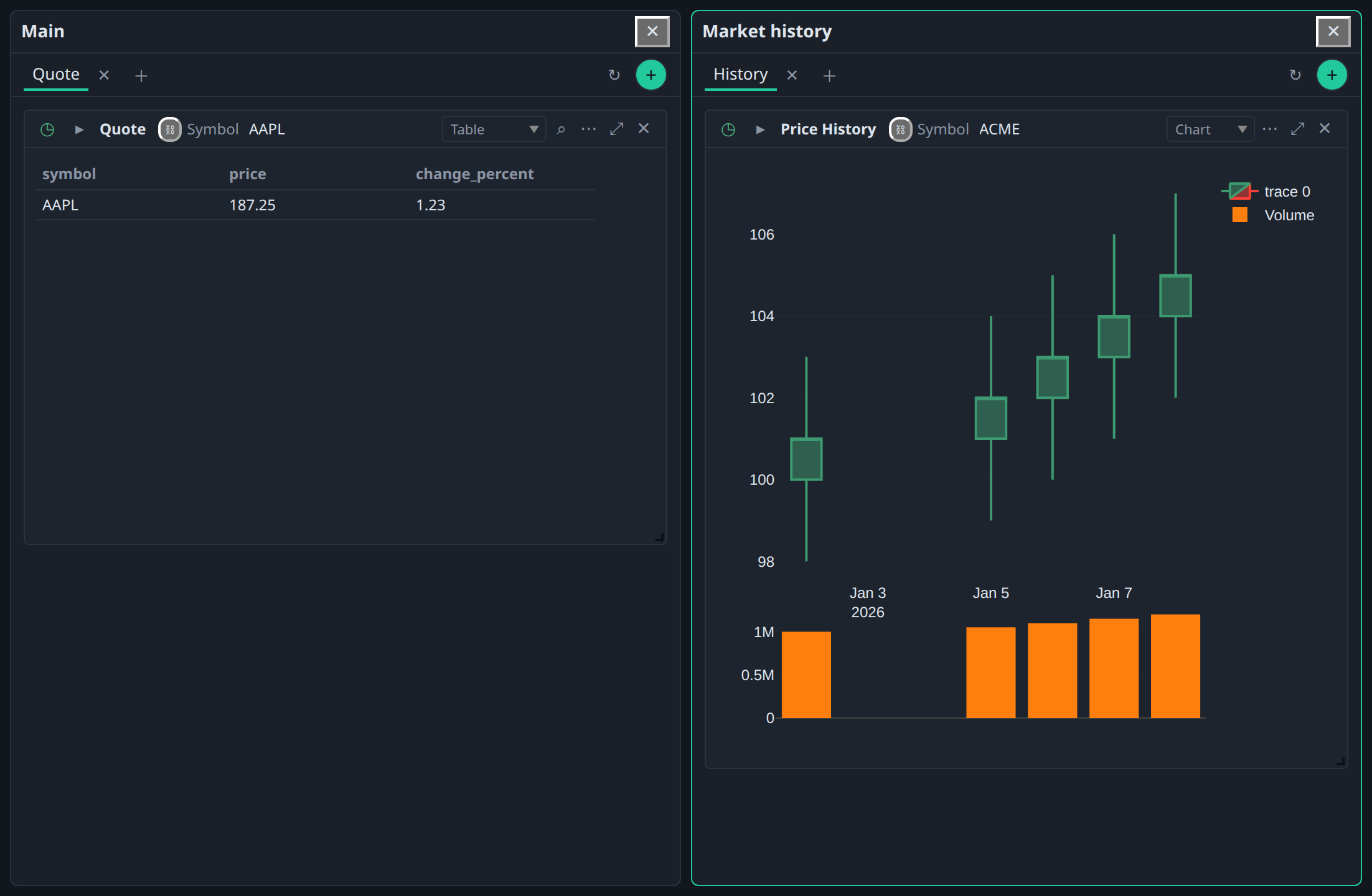This screenshot has width=1372, height=896.
Task: Select the 187.25 price cell
Action: [252, 205]
